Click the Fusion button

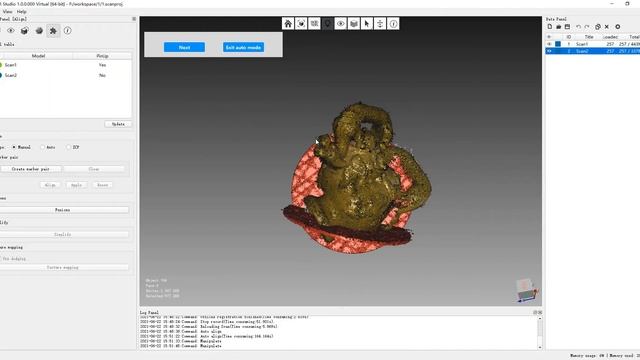point(62,210)
